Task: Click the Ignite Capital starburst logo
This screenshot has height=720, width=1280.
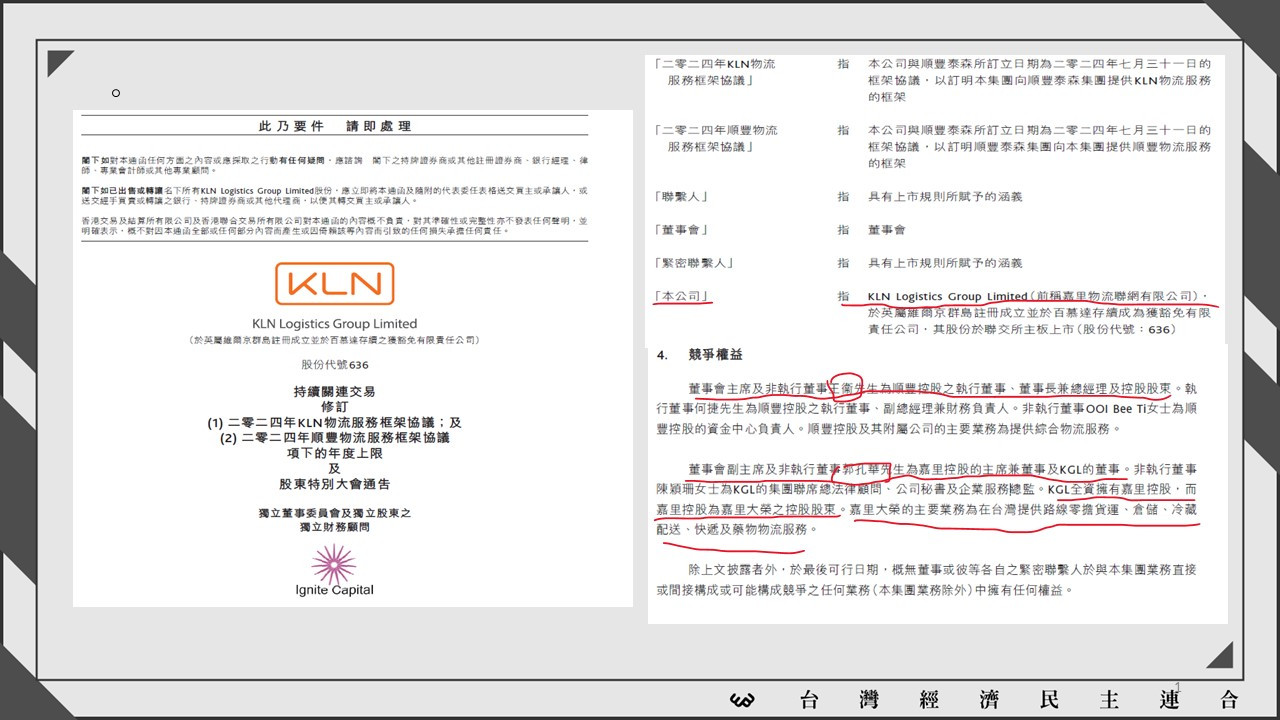Action: click(x=334, y=564)
